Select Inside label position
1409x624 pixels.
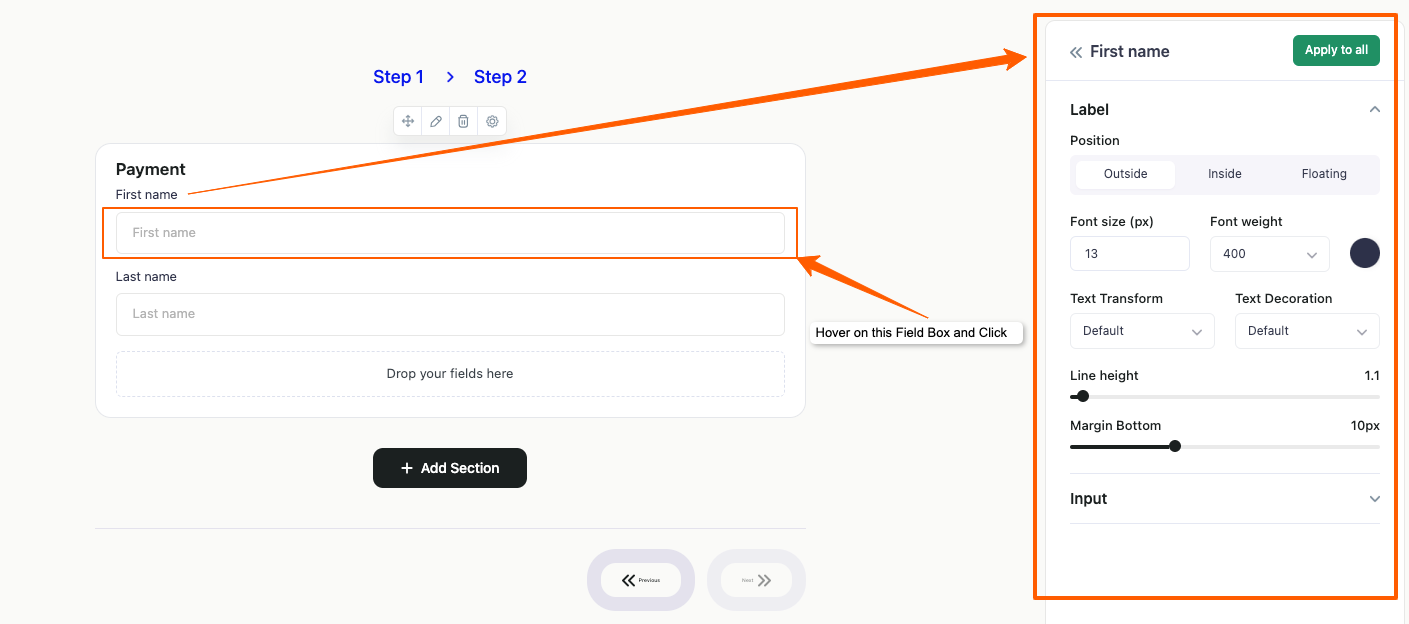coord(1224,174)
